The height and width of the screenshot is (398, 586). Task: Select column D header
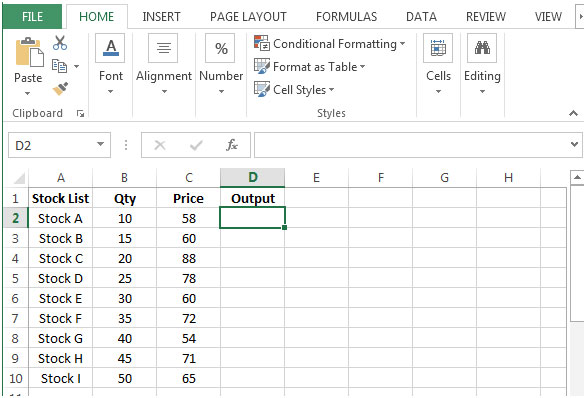(253, 178)
